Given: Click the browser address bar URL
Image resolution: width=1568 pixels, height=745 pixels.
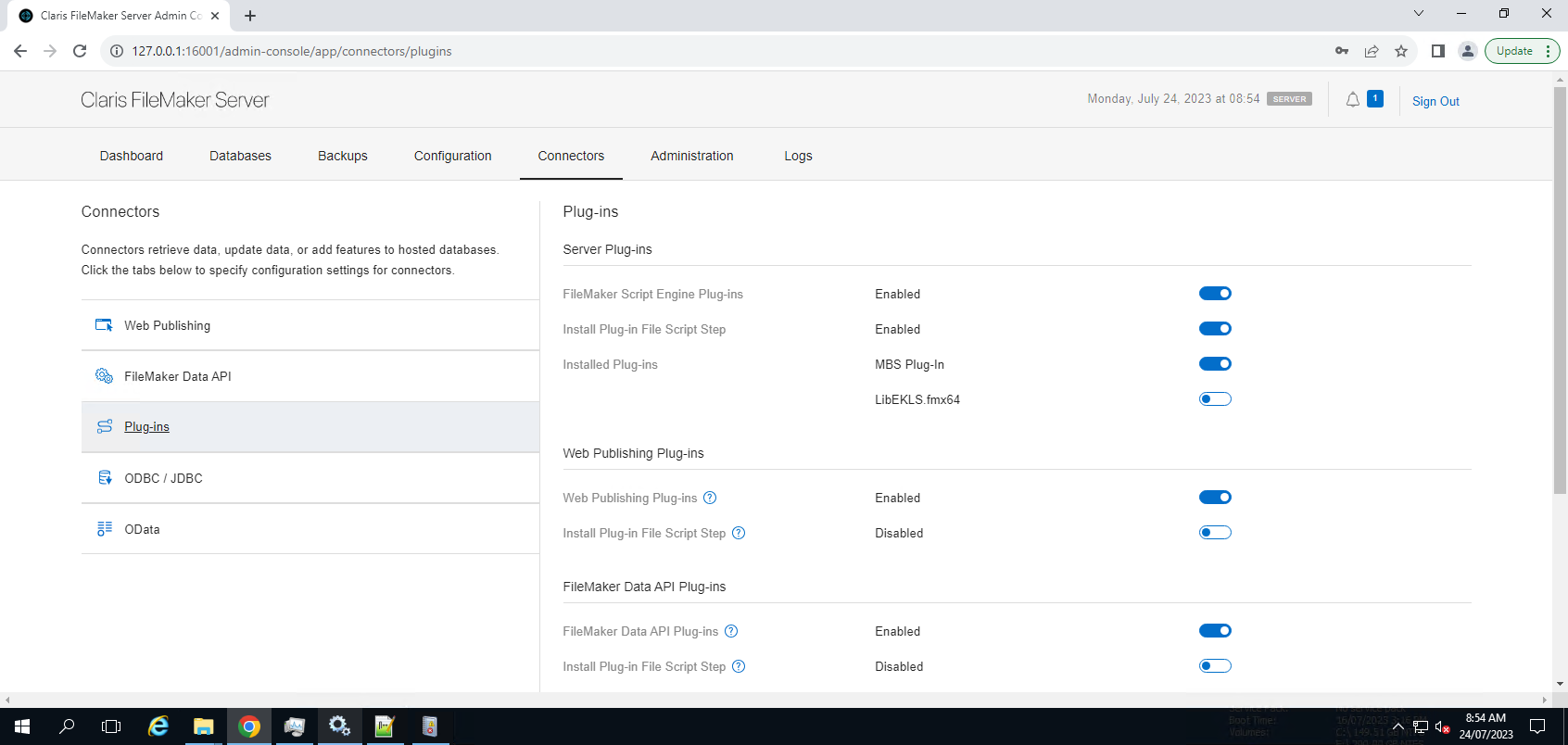Looking at the screenshot, I should (291, 51).
